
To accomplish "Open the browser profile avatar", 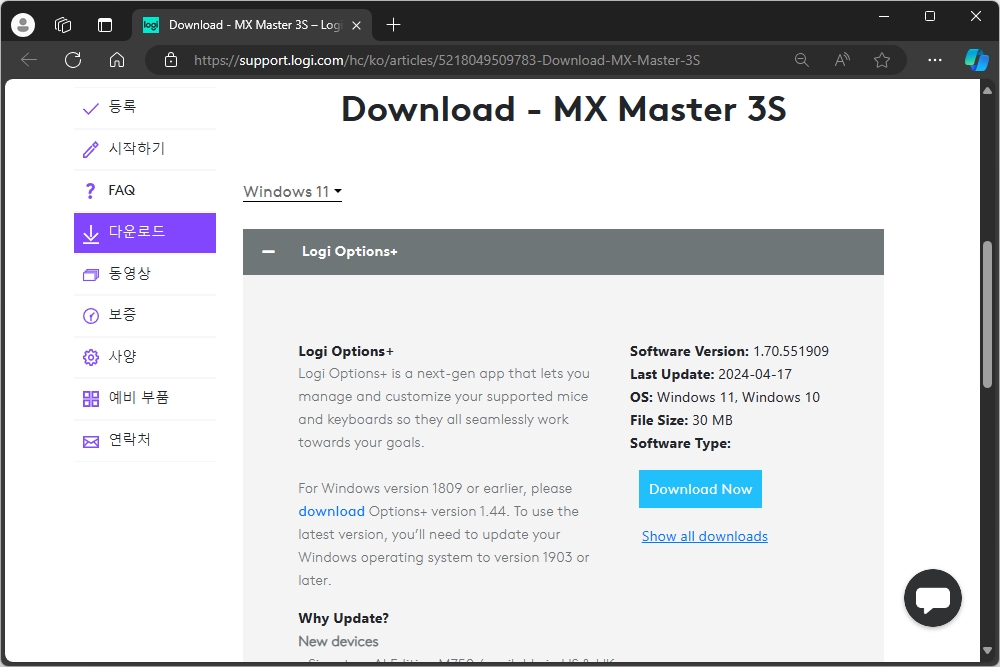I will pyautogui.click(x=23, y=25).
